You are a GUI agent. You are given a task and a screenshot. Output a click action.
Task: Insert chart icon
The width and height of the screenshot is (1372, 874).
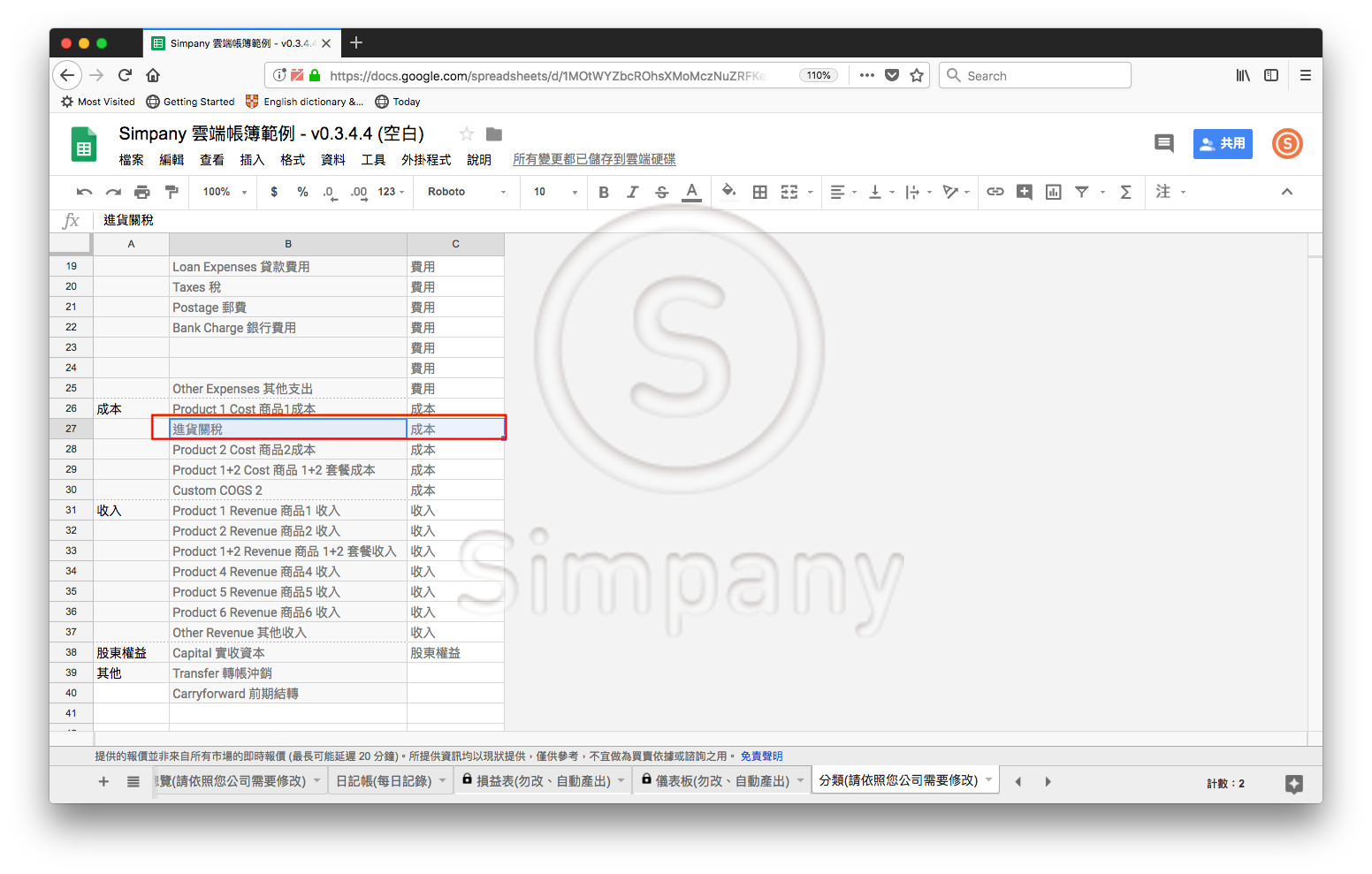pos(1054,192)
